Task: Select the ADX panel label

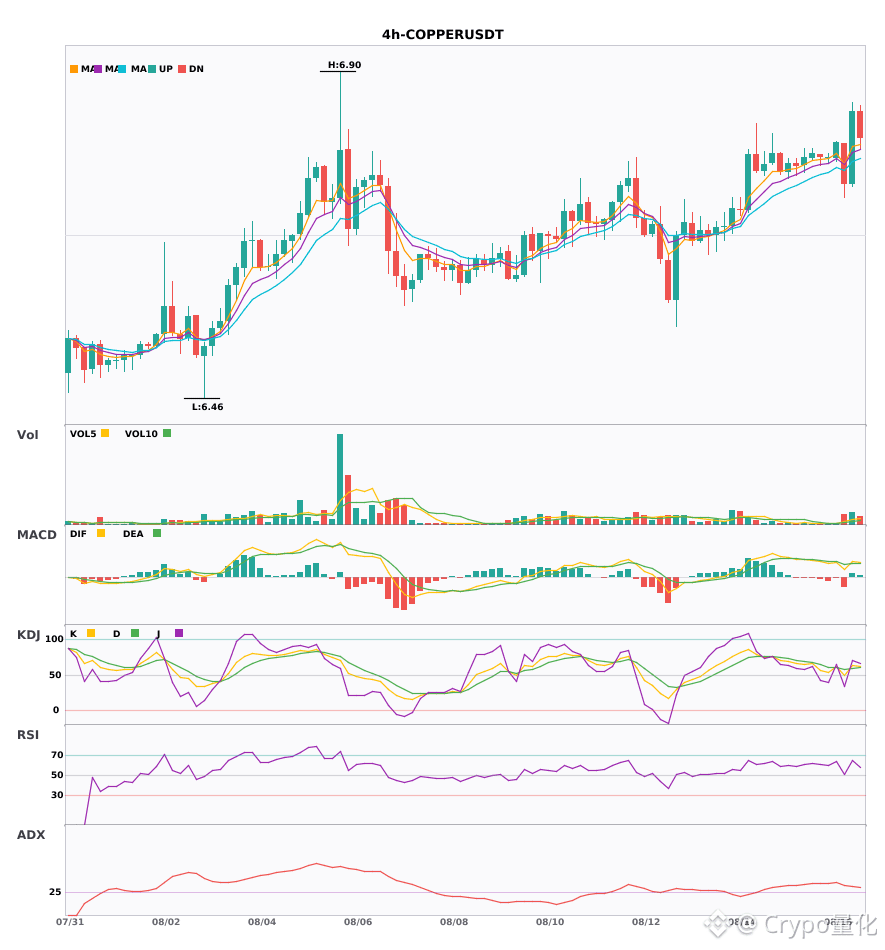Action: 31,835
